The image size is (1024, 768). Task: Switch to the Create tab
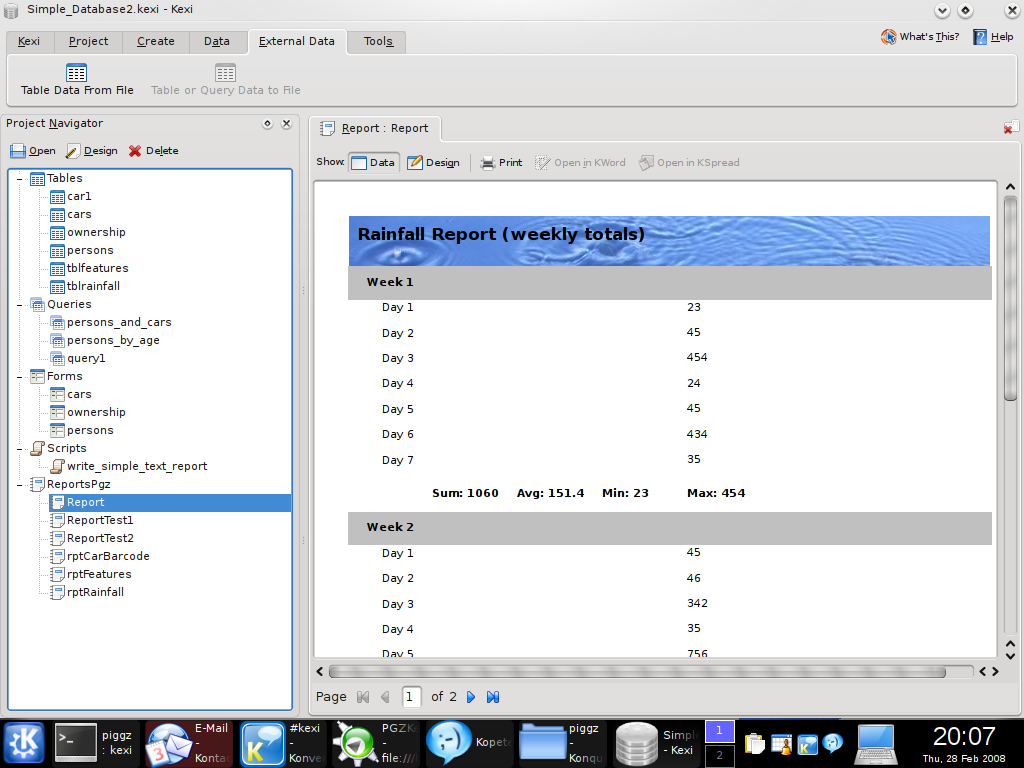click(x=156, y=42)
